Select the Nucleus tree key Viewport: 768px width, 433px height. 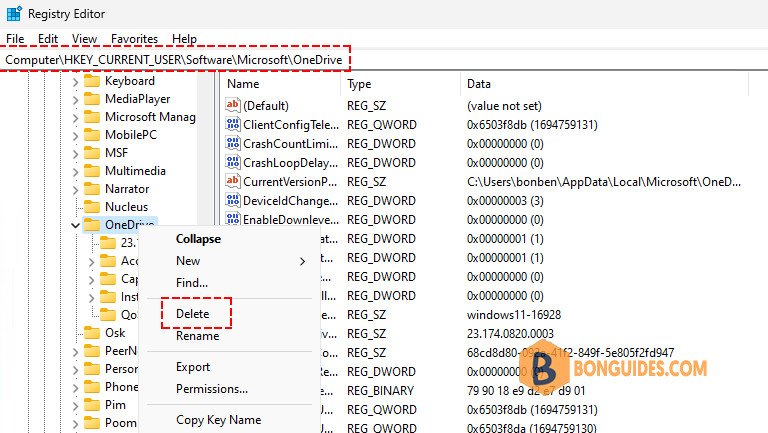pos(126,207)
